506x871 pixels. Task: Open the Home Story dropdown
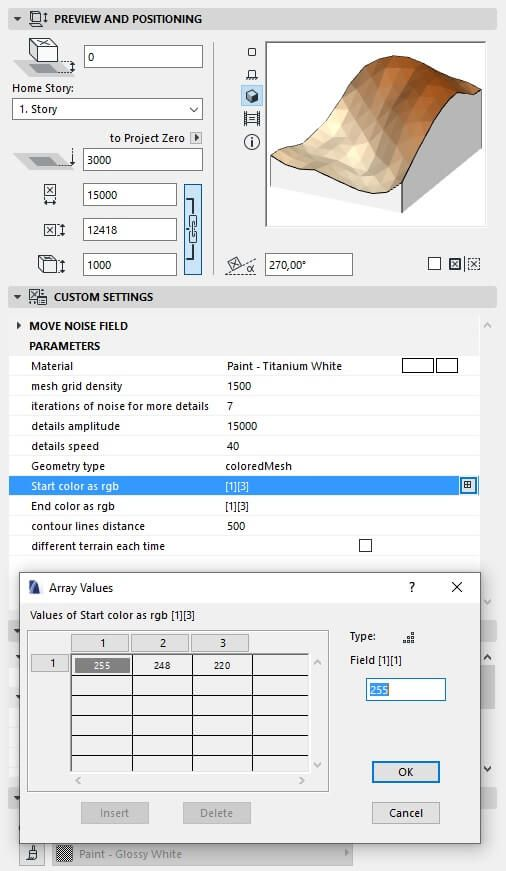click(x=107, y=109)
